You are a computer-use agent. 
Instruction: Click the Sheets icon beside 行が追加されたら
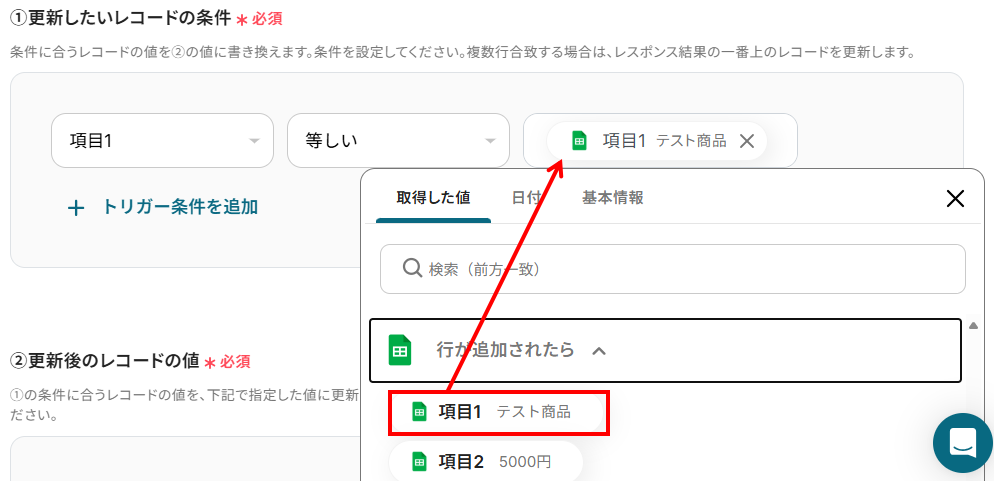coord(400,350)
